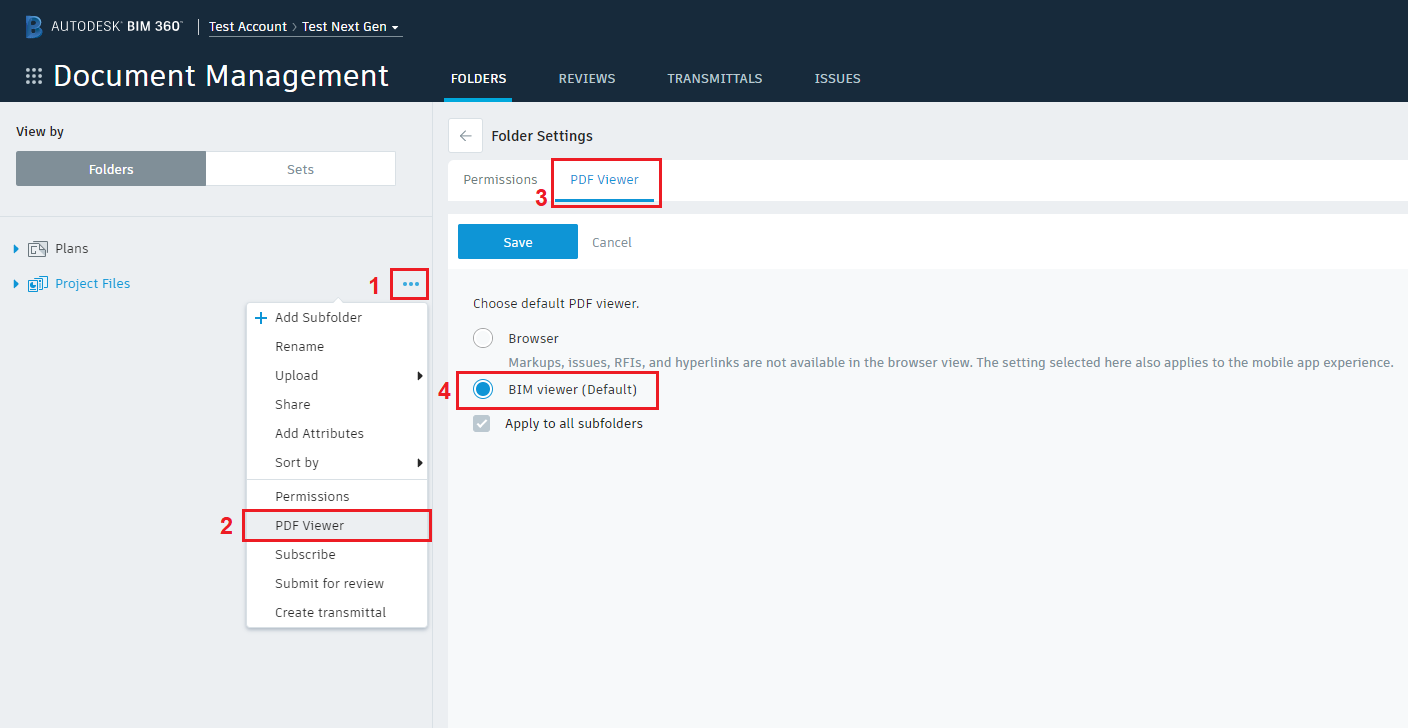1408x728 pixels.
Task: Select the BIM viewer (Default) radio button
Action: (483, 389)
